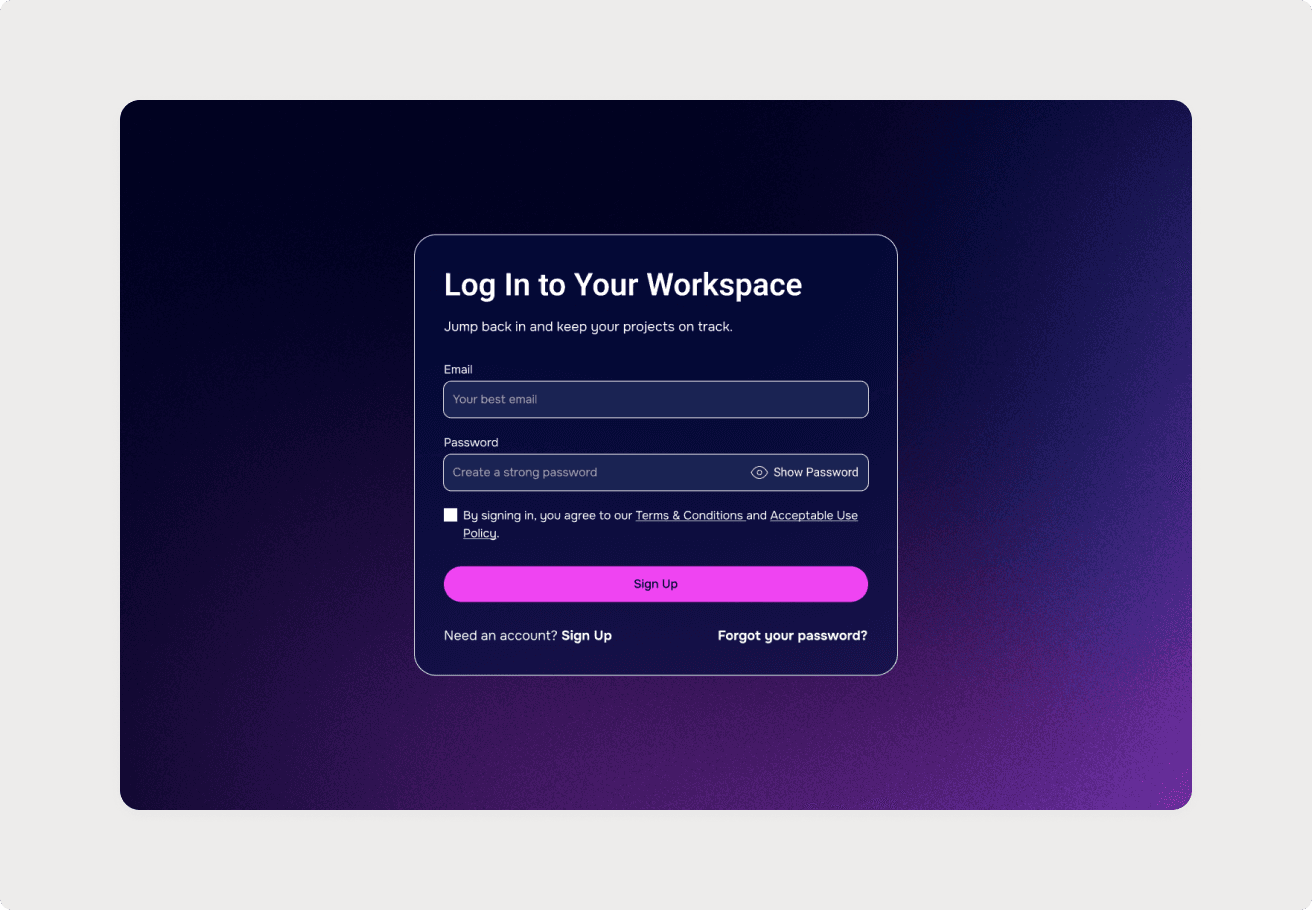Image resolution: width=1312 pixels, height=910 pixels.
Task: Open the Terms & Conditions link
Action: pos(690,516)
